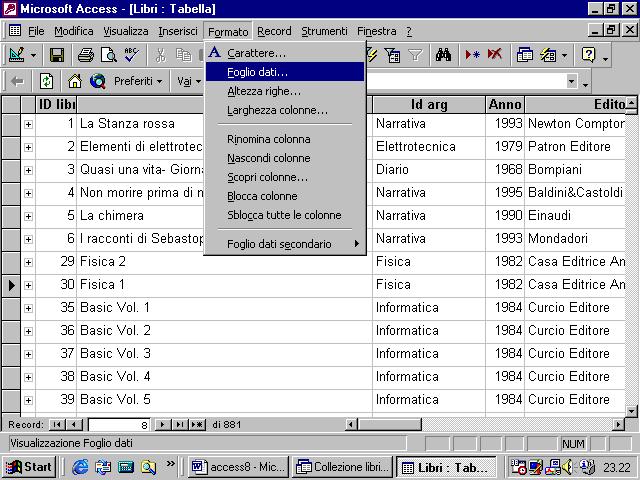Click the table icon left of File
The height and width of the screenshot is (480, 640).
[x=15, y=31]
